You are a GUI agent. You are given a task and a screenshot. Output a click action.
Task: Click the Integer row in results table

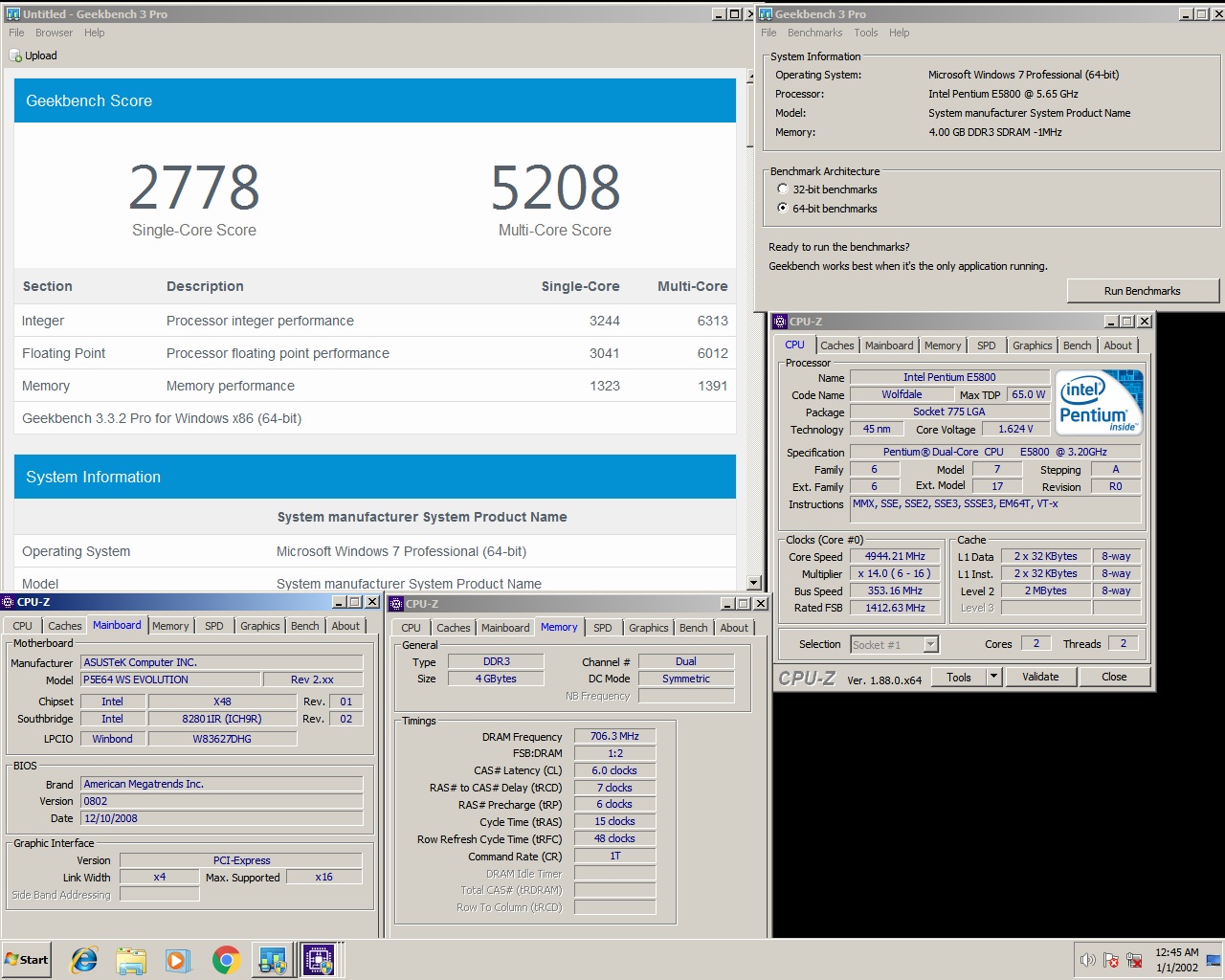point(375,321)
